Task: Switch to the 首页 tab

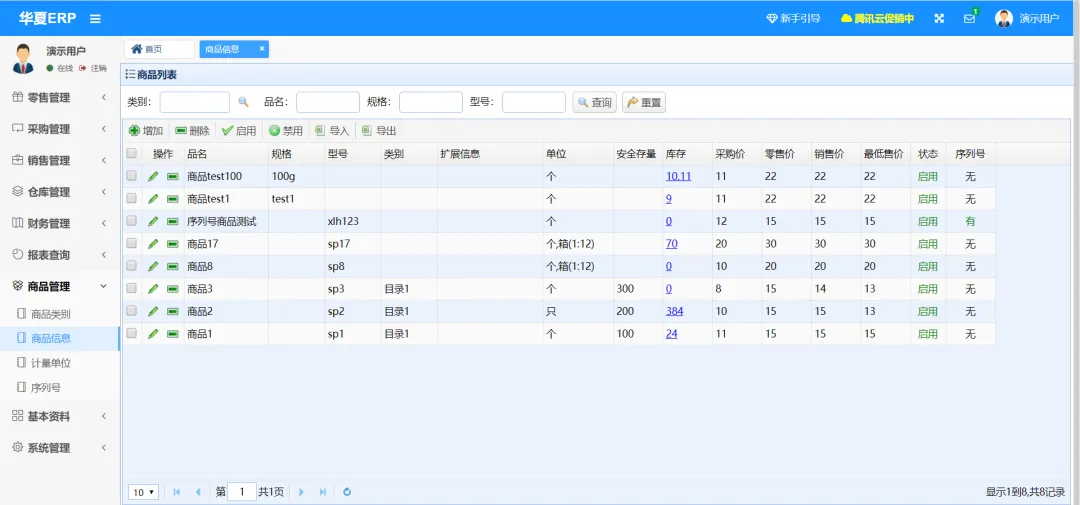Action: pyautogui.click(x=159, y=49)
